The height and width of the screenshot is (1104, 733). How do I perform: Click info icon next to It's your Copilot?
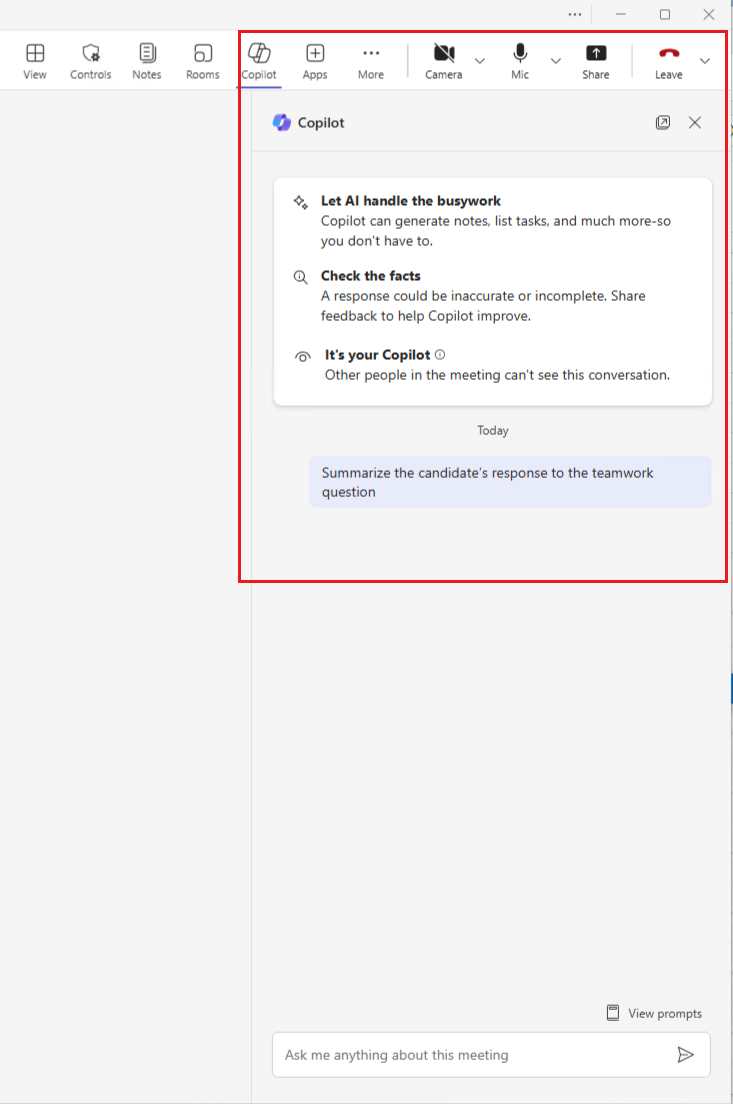point(440,355)
